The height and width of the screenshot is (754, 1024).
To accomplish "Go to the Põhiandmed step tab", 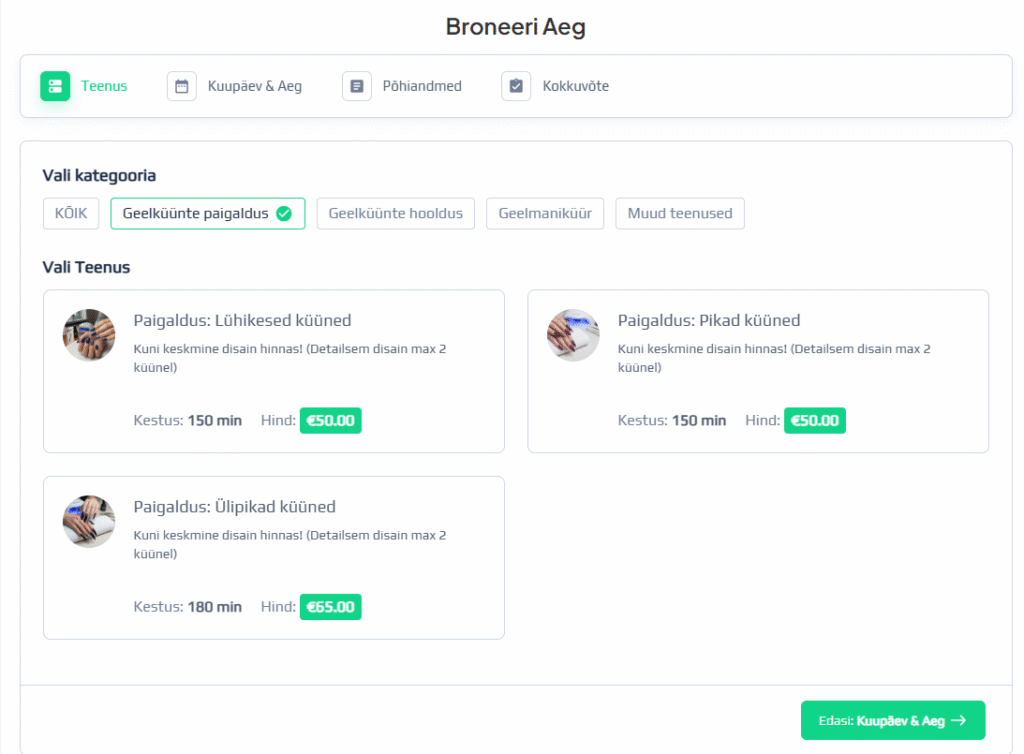I will [x=422, y=86].
